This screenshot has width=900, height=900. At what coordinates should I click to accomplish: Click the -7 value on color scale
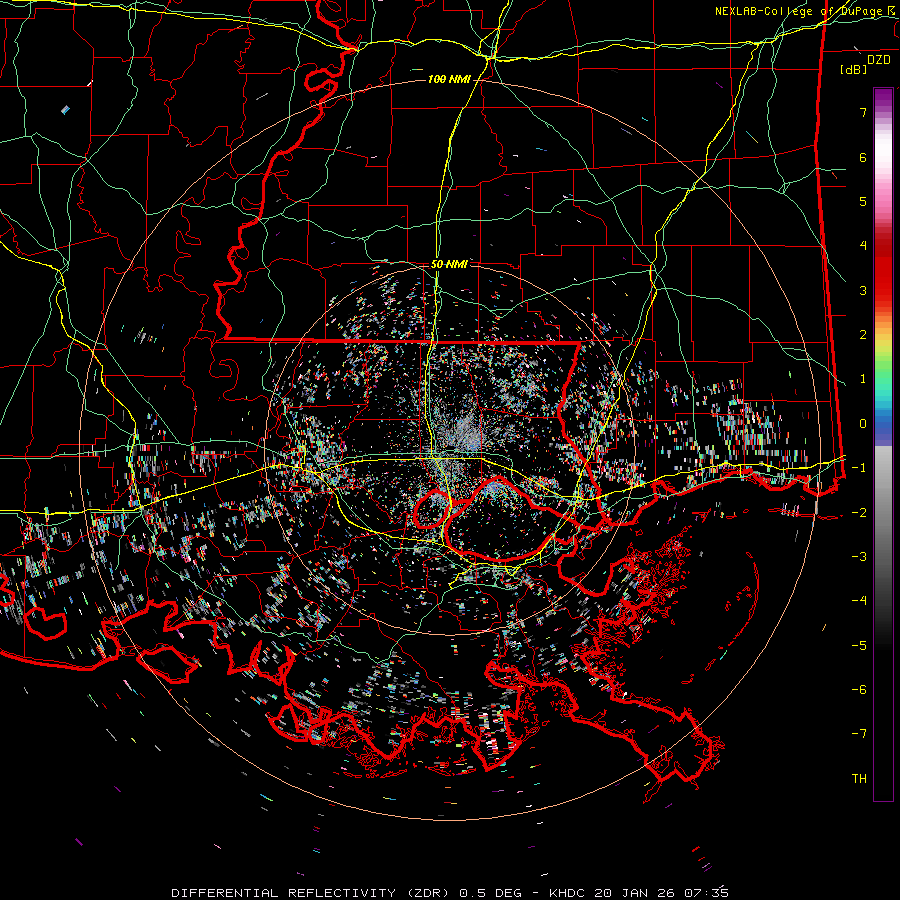click(x=859, y=734)
